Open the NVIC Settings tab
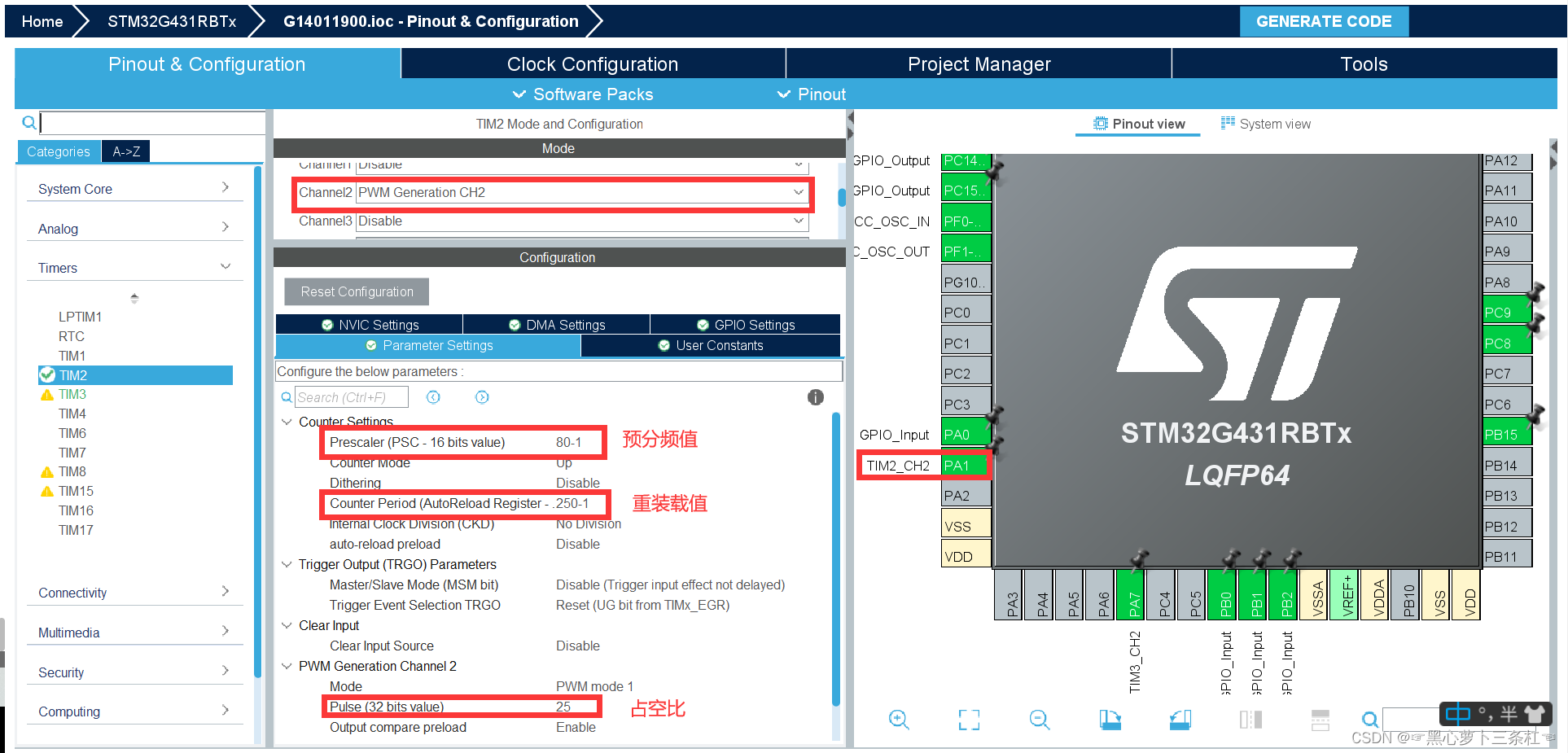 [370, 325]
